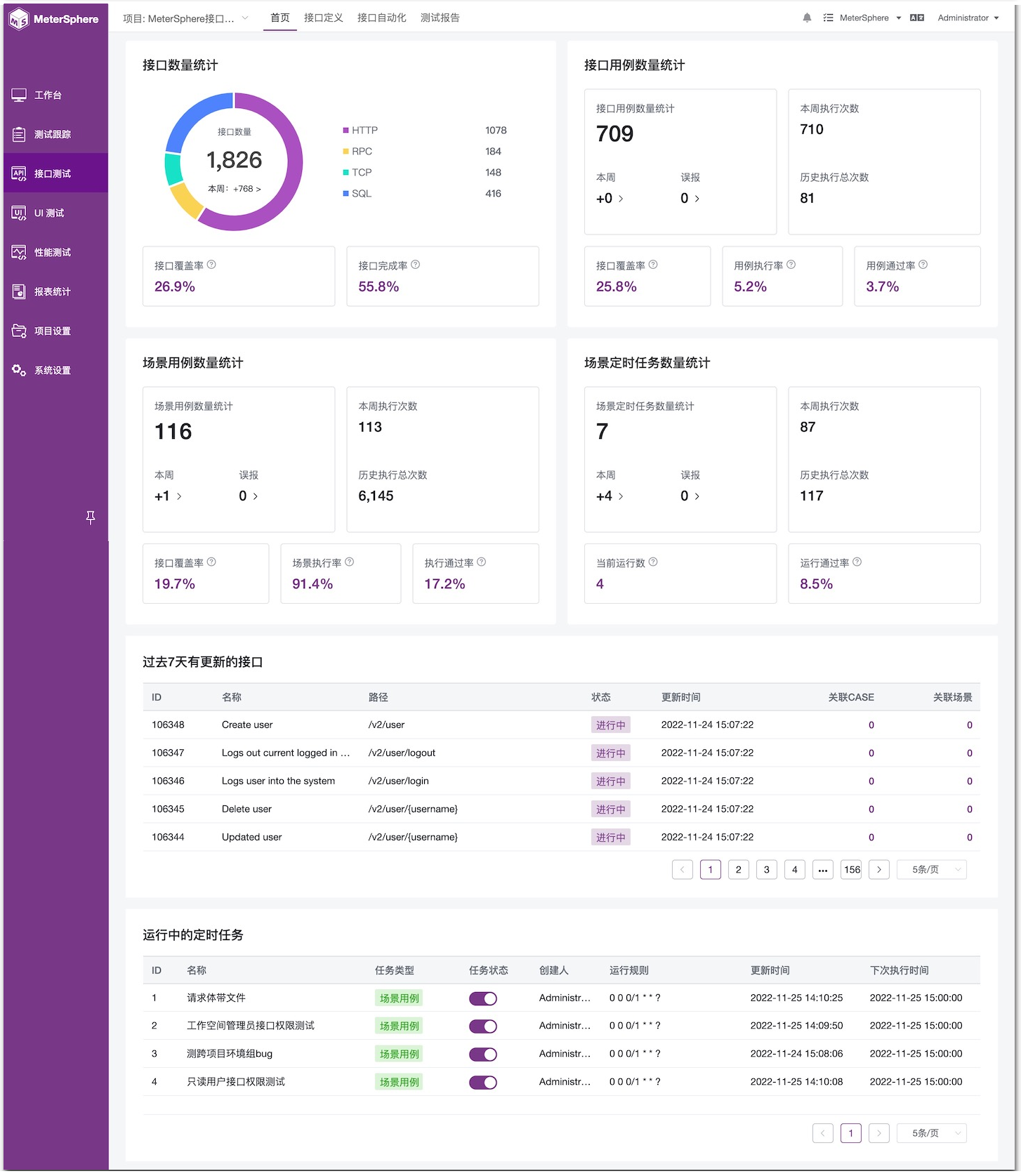Switch to the 测试报告 tab
The width and height of the screenshot is (1021, 1176).
click(x=440, y=18)
